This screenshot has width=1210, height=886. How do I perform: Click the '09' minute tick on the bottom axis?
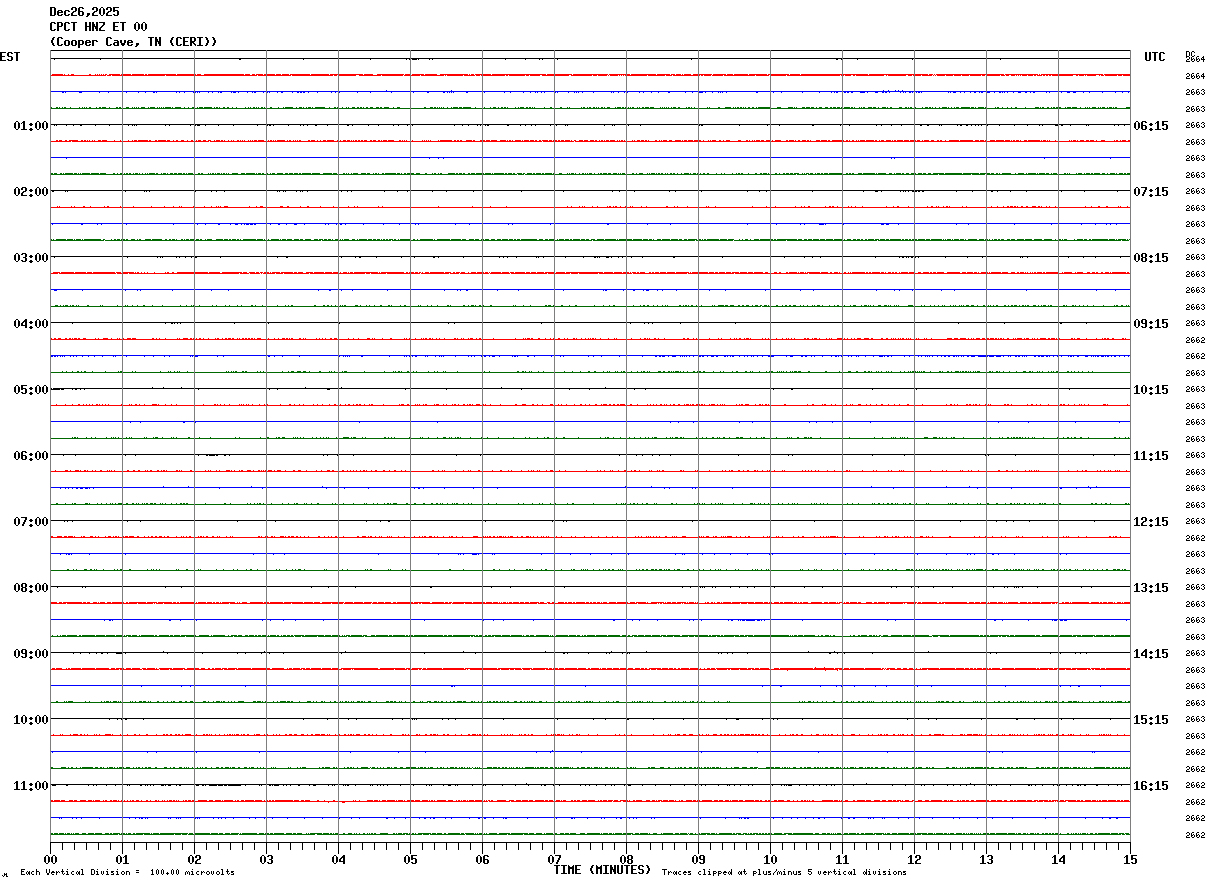click(699, 859)
